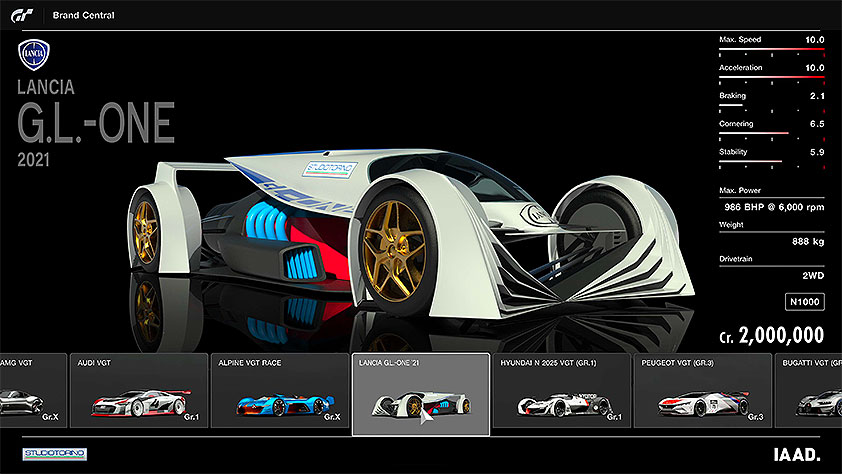Click the Acceleration rating bar
The height and width of the screenshot is (474, 842).
click(x=772, y=77)
